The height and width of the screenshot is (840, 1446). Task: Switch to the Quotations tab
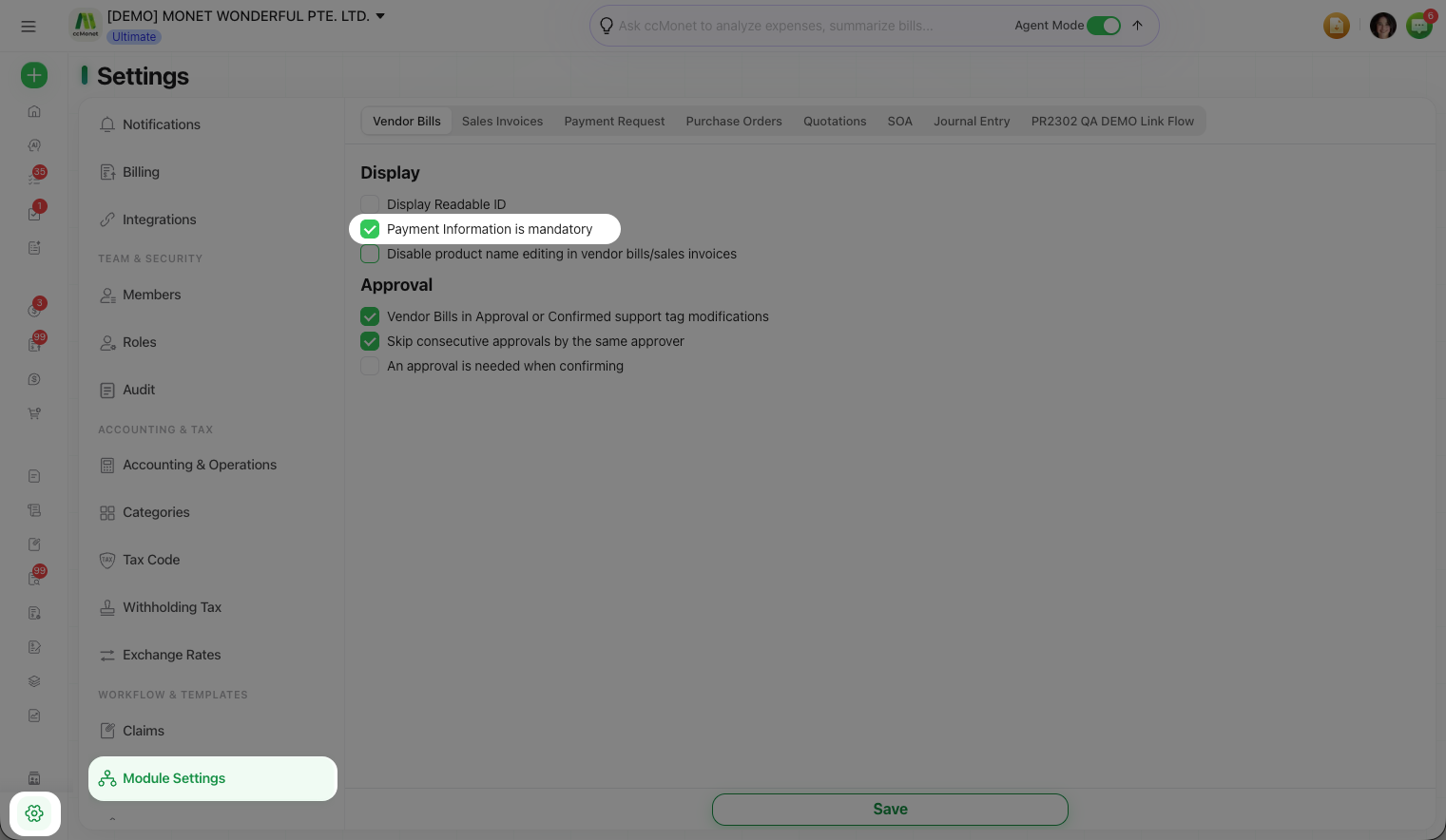pyautogui.click(x=835, y=122)
